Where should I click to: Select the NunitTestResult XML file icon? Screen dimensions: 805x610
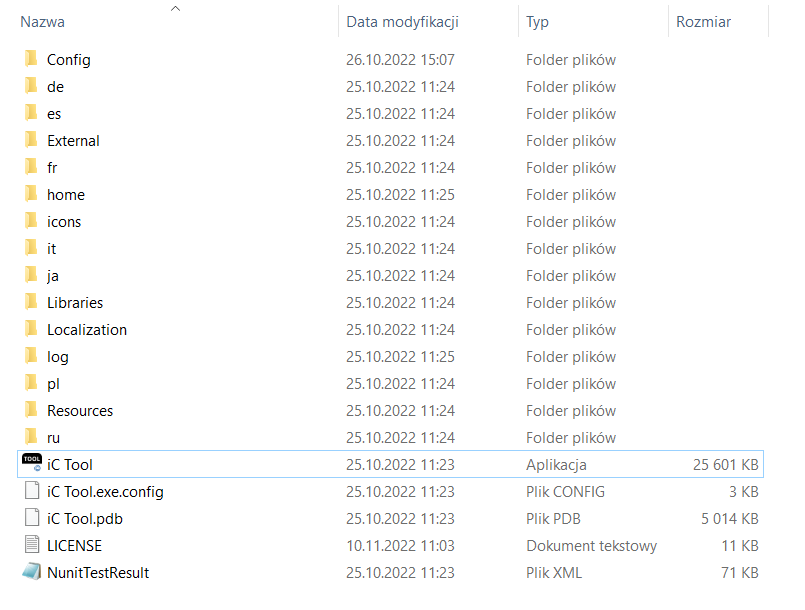coord(31,572)
